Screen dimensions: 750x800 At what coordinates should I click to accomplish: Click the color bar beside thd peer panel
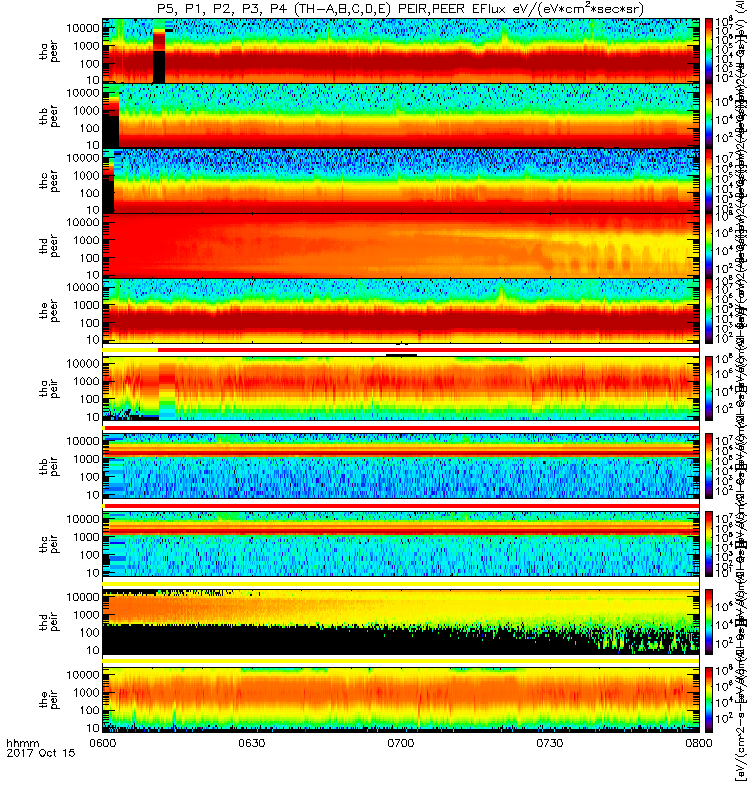coord(709,245)
